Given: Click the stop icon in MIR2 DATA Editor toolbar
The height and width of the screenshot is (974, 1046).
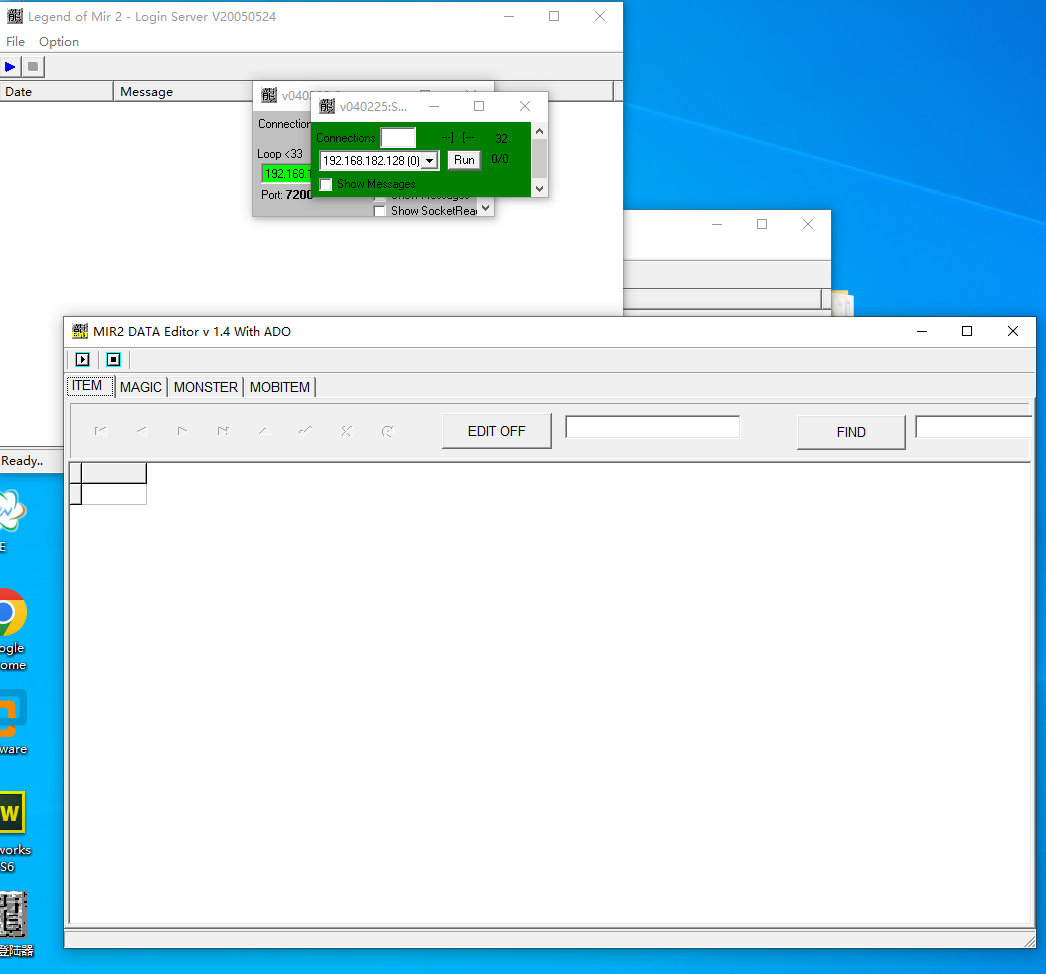Looking at the screenshot, I should 113,360.
